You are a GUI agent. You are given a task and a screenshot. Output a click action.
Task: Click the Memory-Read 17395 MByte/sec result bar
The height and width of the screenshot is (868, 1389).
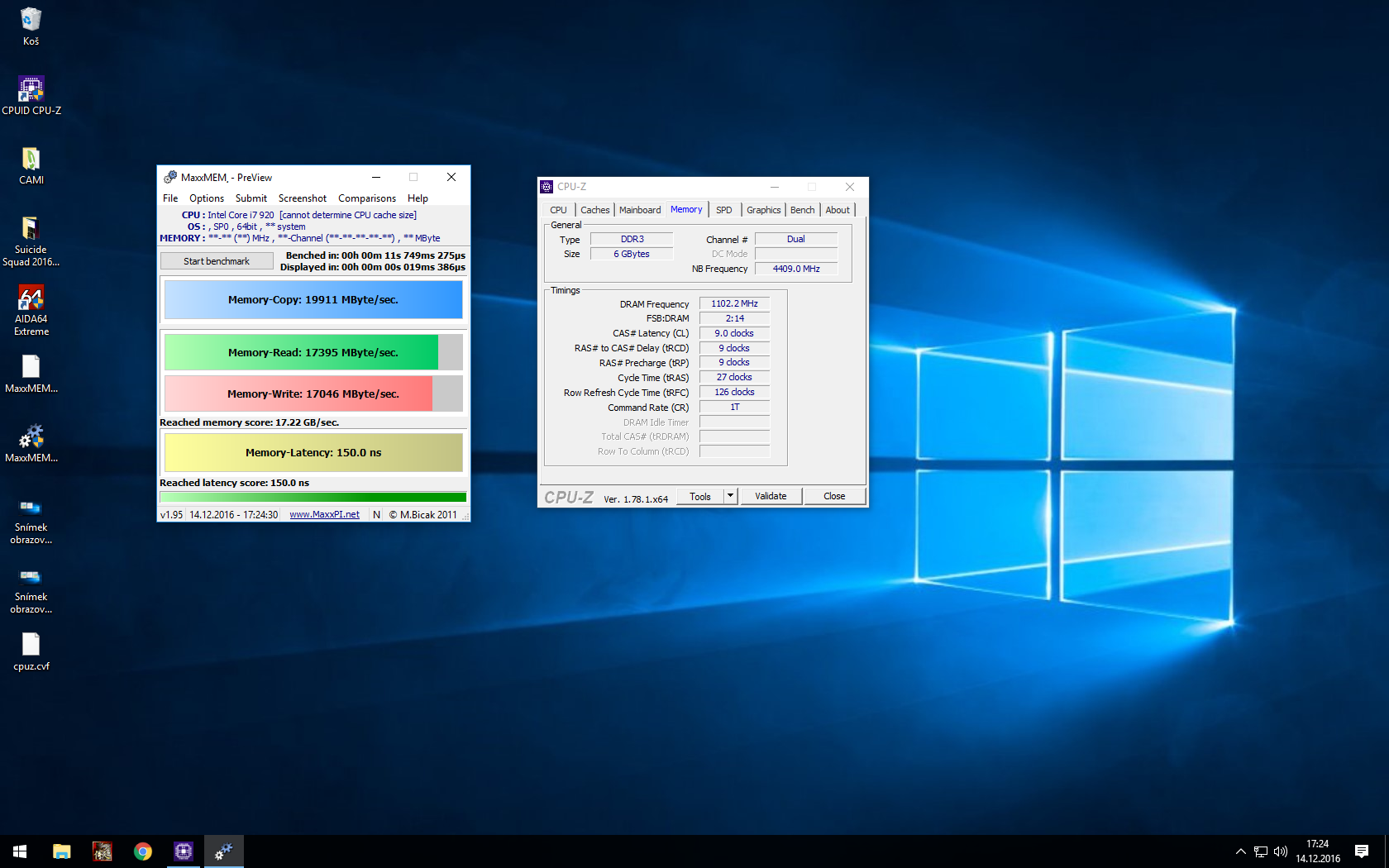[313, 352]
